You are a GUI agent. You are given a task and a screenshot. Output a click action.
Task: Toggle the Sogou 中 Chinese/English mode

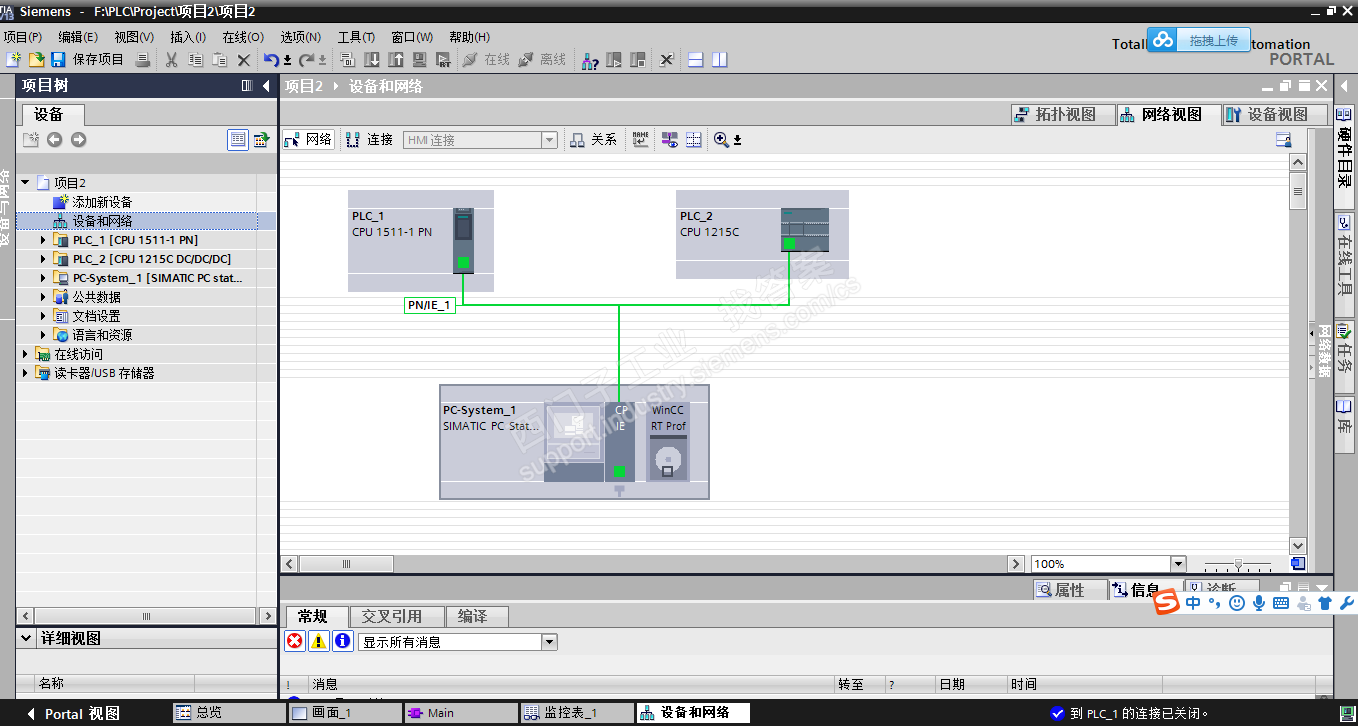(x=1193, y=603)
